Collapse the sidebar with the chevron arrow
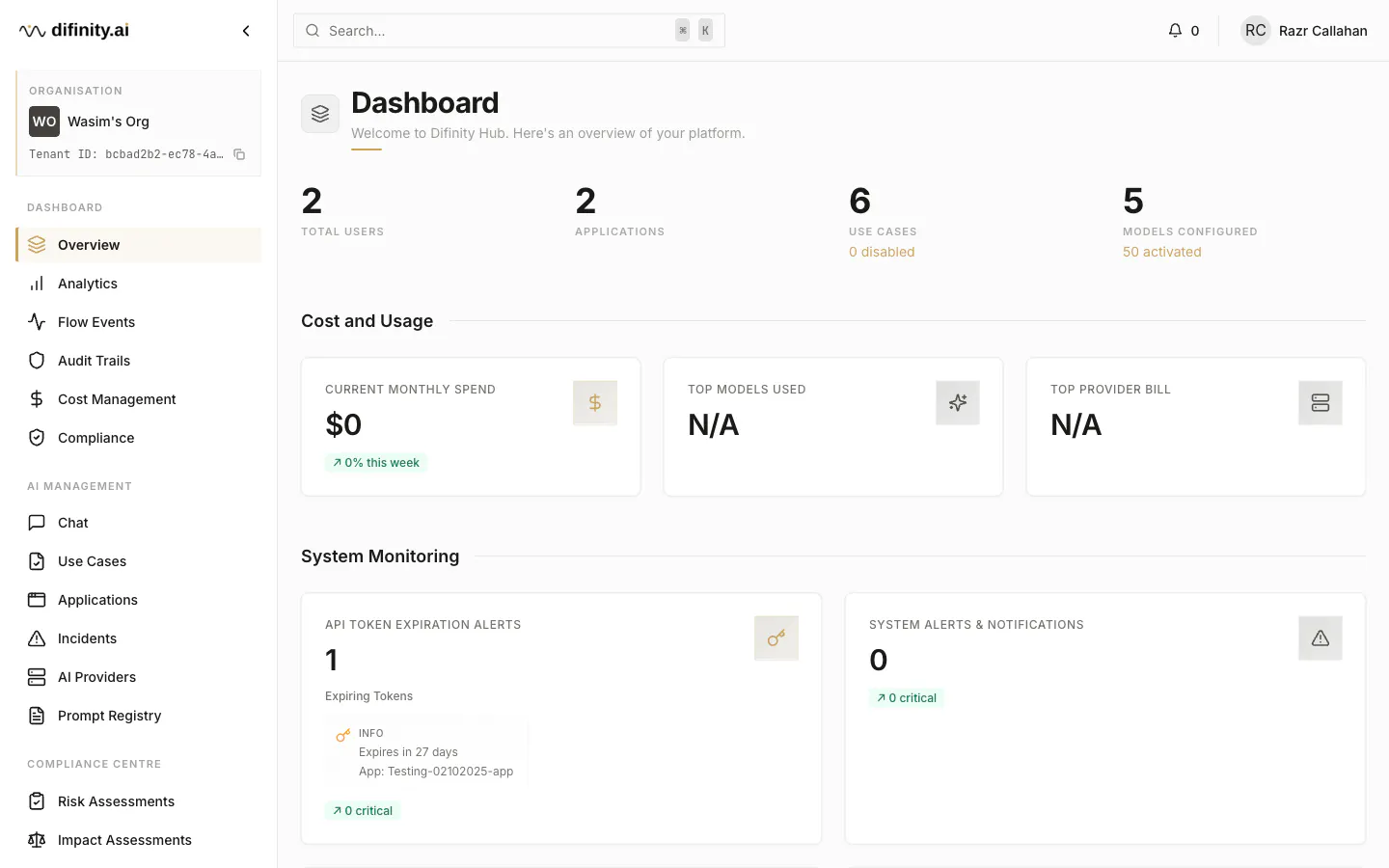The height and width of the screenshot is (868, 1389). point(246,31)
